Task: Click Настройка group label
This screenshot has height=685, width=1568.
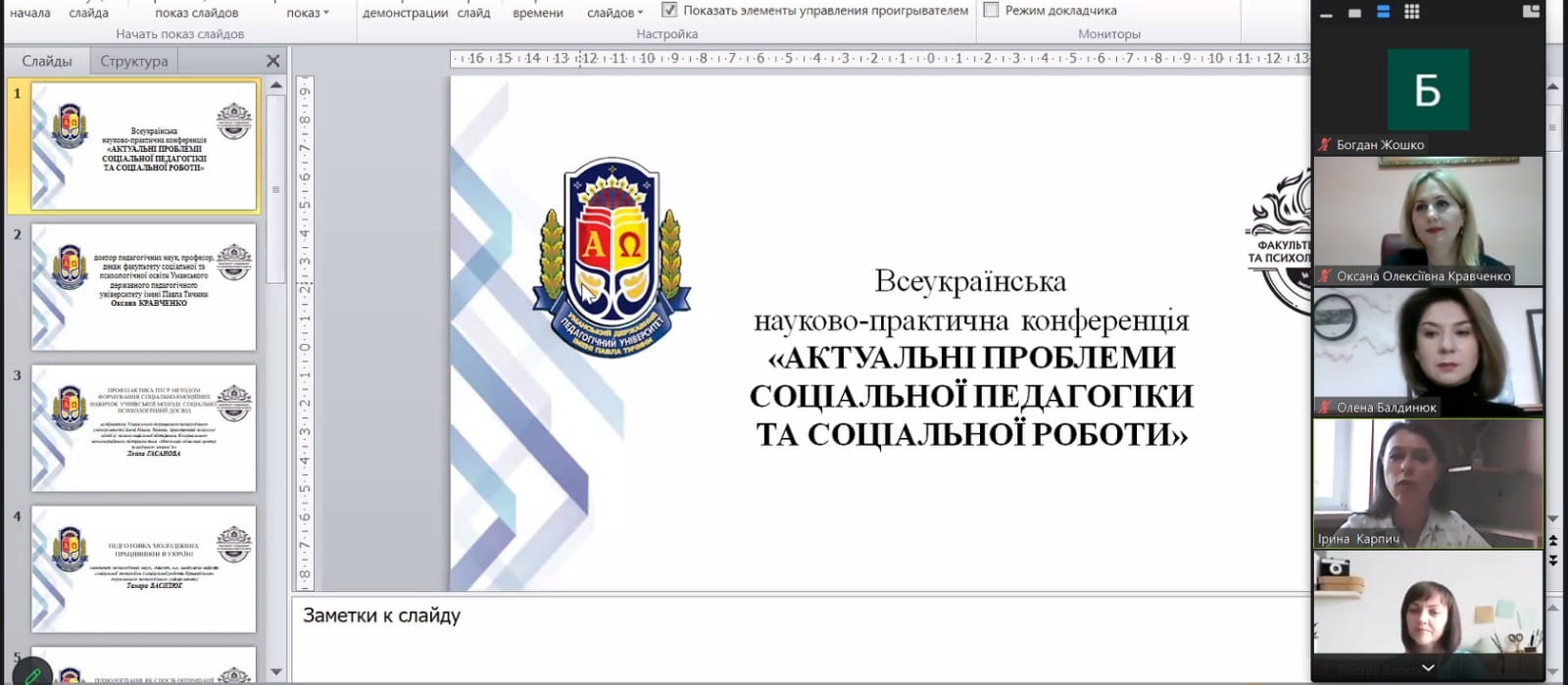Action: (x=666, y=34)
